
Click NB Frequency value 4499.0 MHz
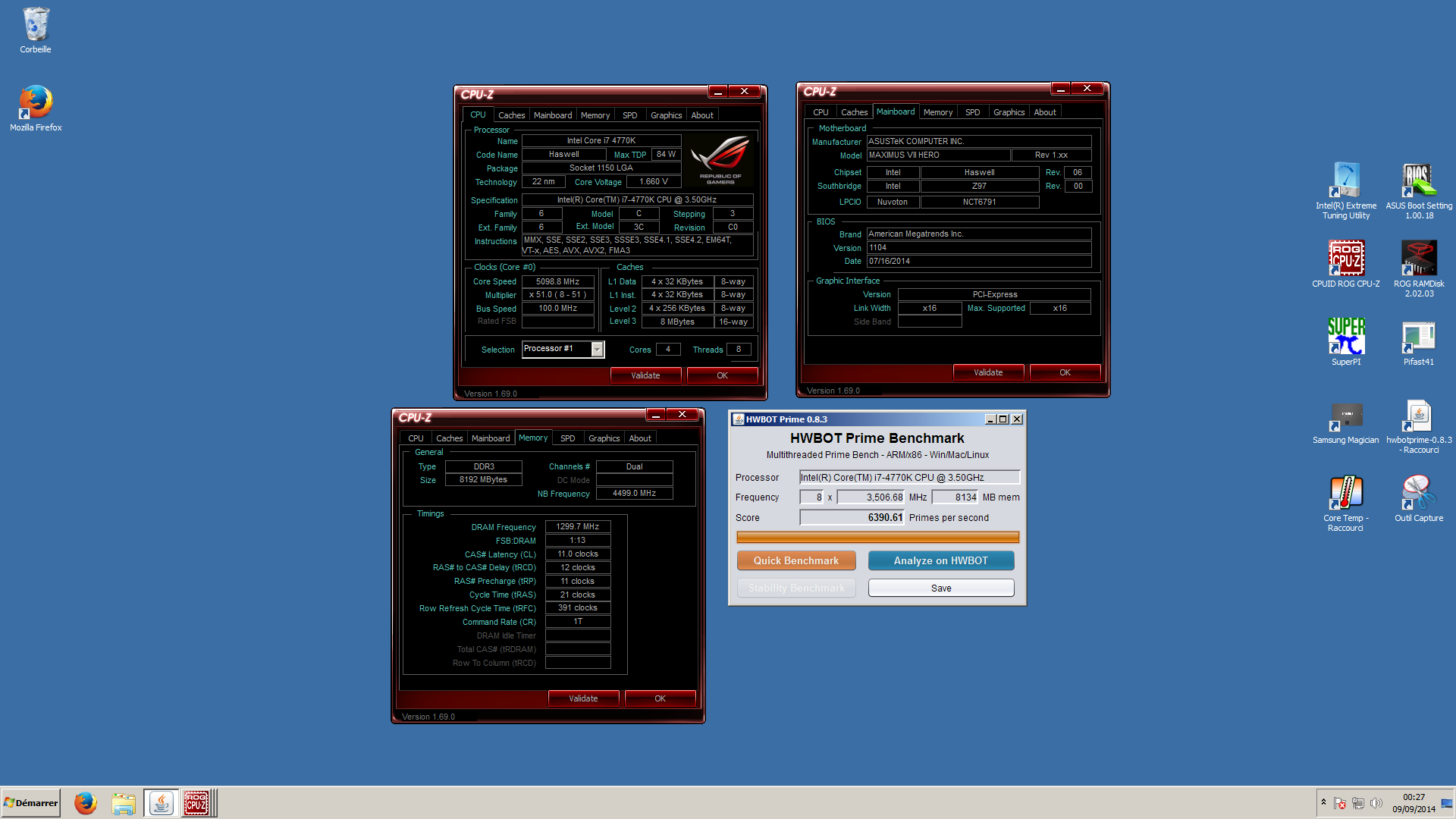[x=634, y=493]
